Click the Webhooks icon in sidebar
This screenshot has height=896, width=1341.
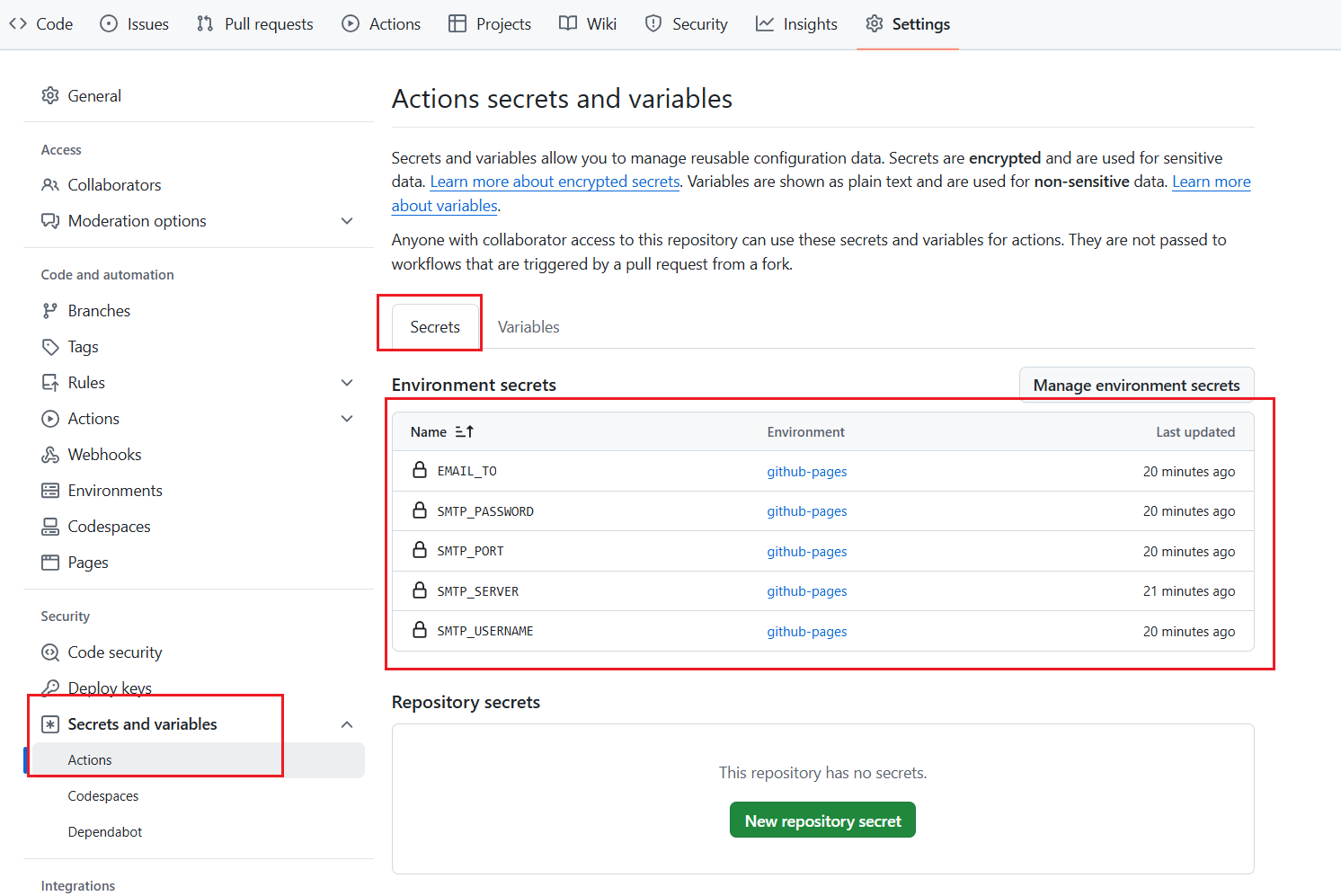click(50, 455)
